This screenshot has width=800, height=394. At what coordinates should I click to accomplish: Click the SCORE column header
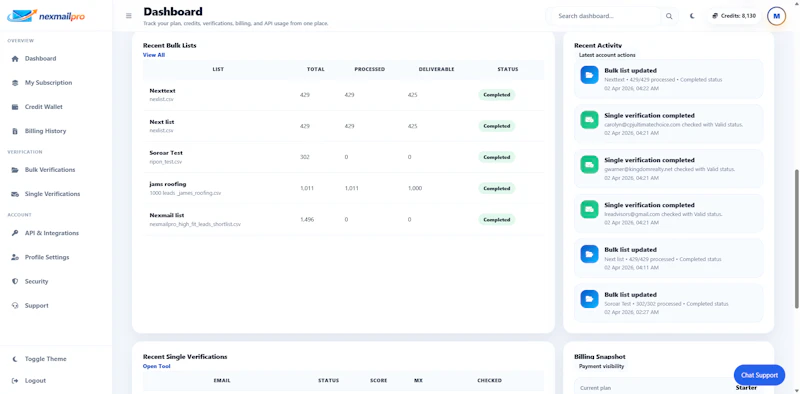(379, 381)
